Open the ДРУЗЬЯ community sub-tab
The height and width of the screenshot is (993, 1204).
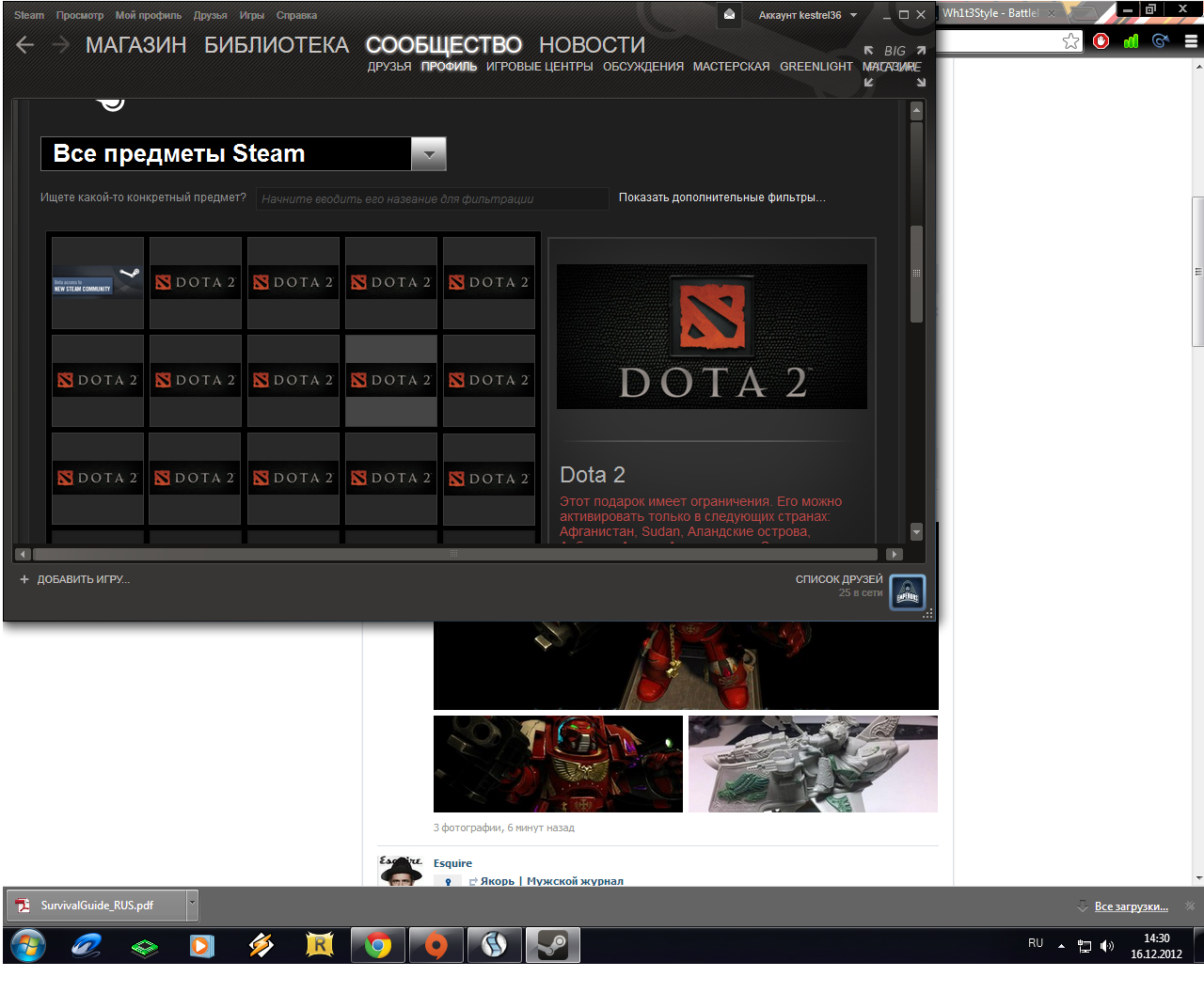pos(389,67)
